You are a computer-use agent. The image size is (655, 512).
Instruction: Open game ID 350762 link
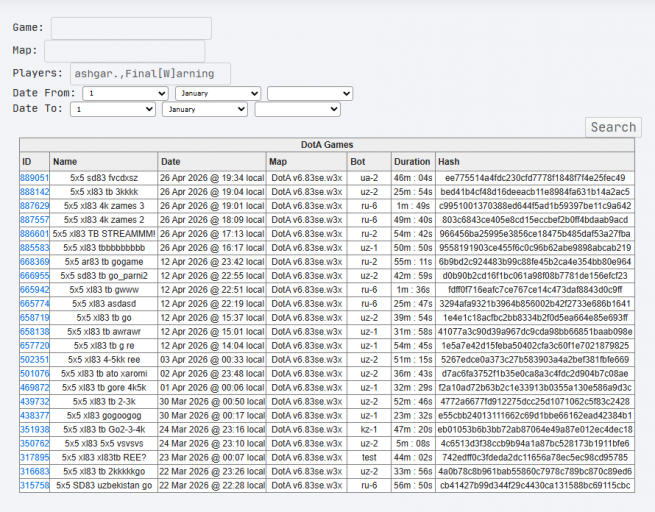(35, 444)
